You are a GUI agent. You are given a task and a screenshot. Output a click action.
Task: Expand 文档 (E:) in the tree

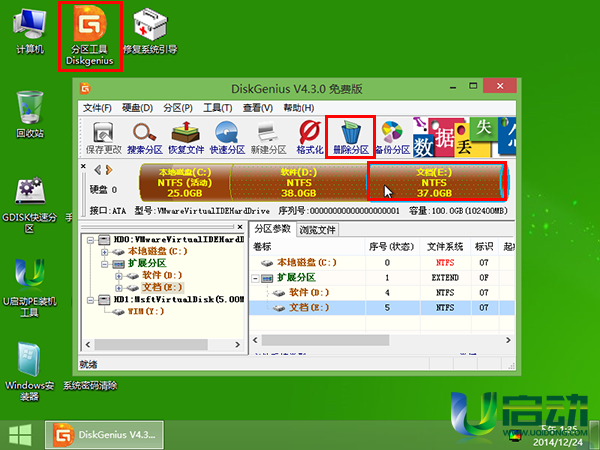[119, 287]
